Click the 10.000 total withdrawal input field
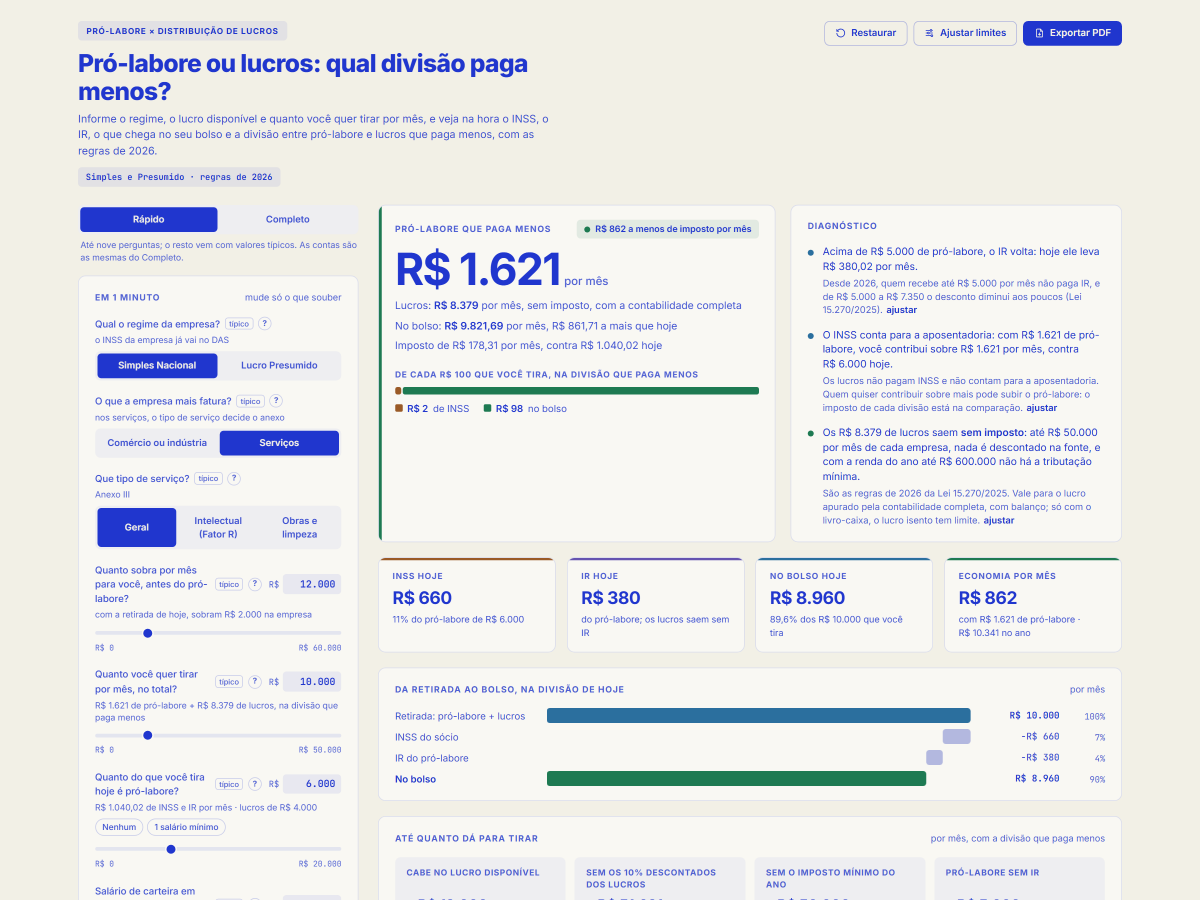Viewport: 1200px width, 900px height. [x=312, y=682]
